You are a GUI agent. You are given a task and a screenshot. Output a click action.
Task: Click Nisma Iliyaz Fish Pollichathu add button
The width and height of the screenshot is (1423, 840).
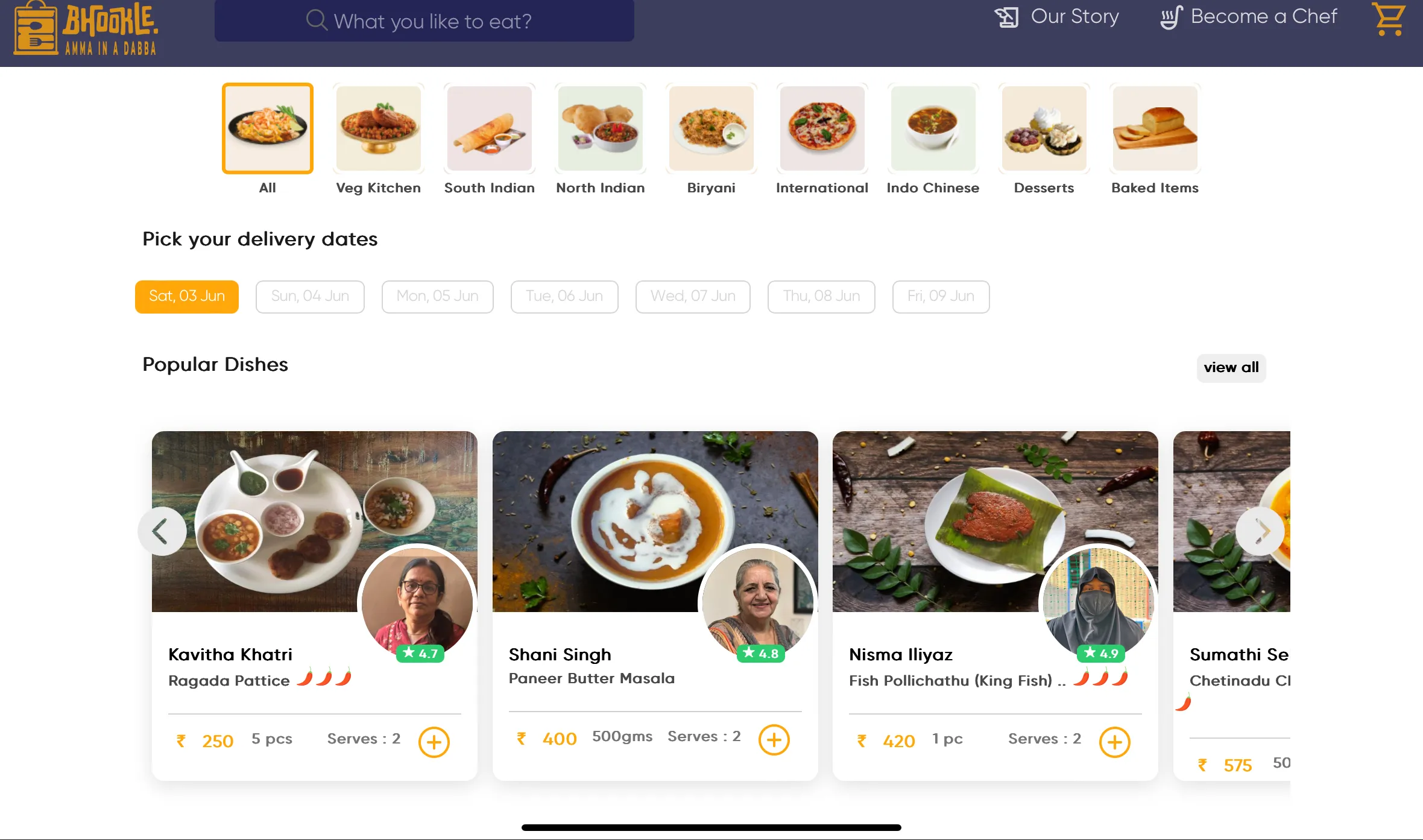point(1115,742)
